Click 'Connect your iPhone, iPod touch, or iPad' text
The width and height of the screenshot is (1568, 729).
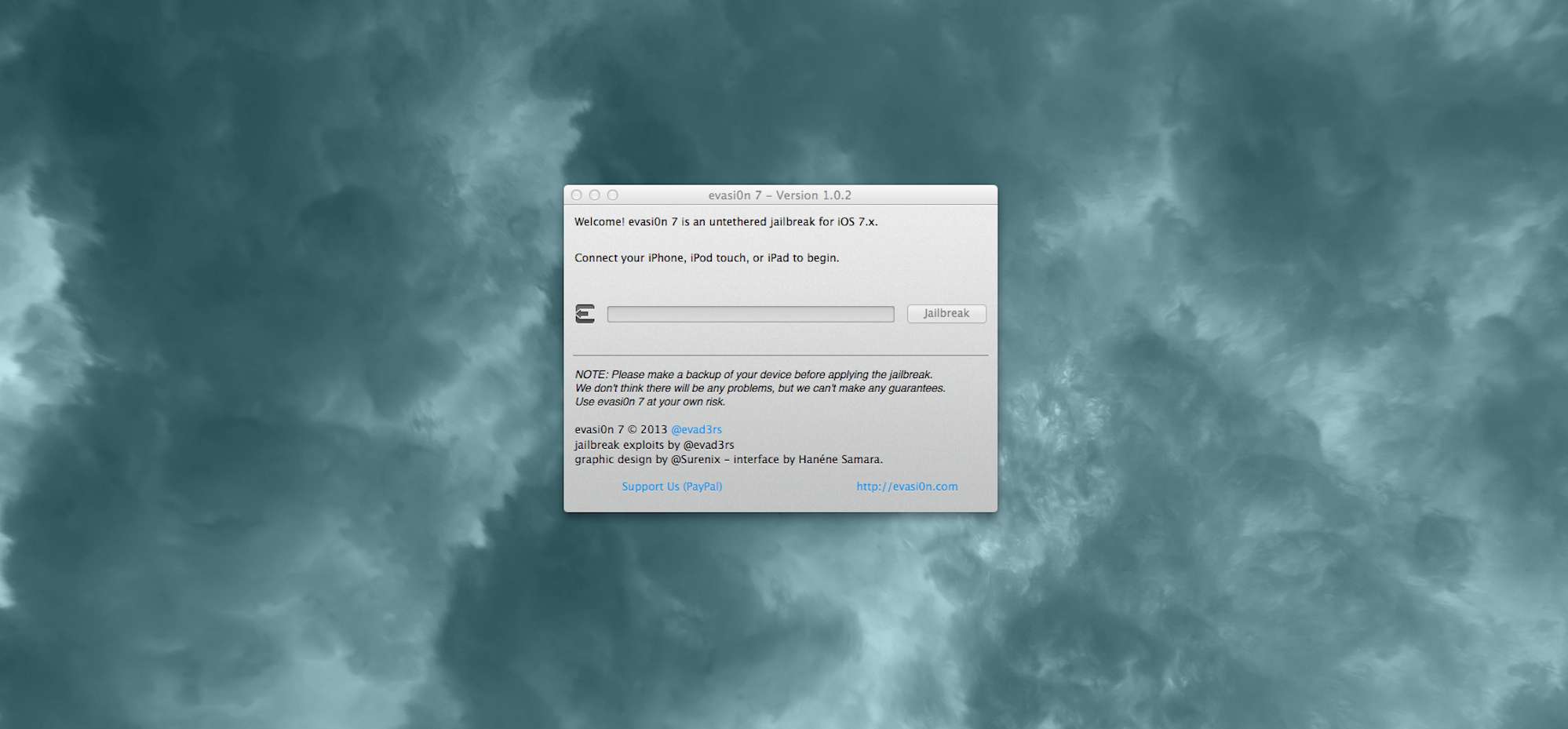[706, 258]
